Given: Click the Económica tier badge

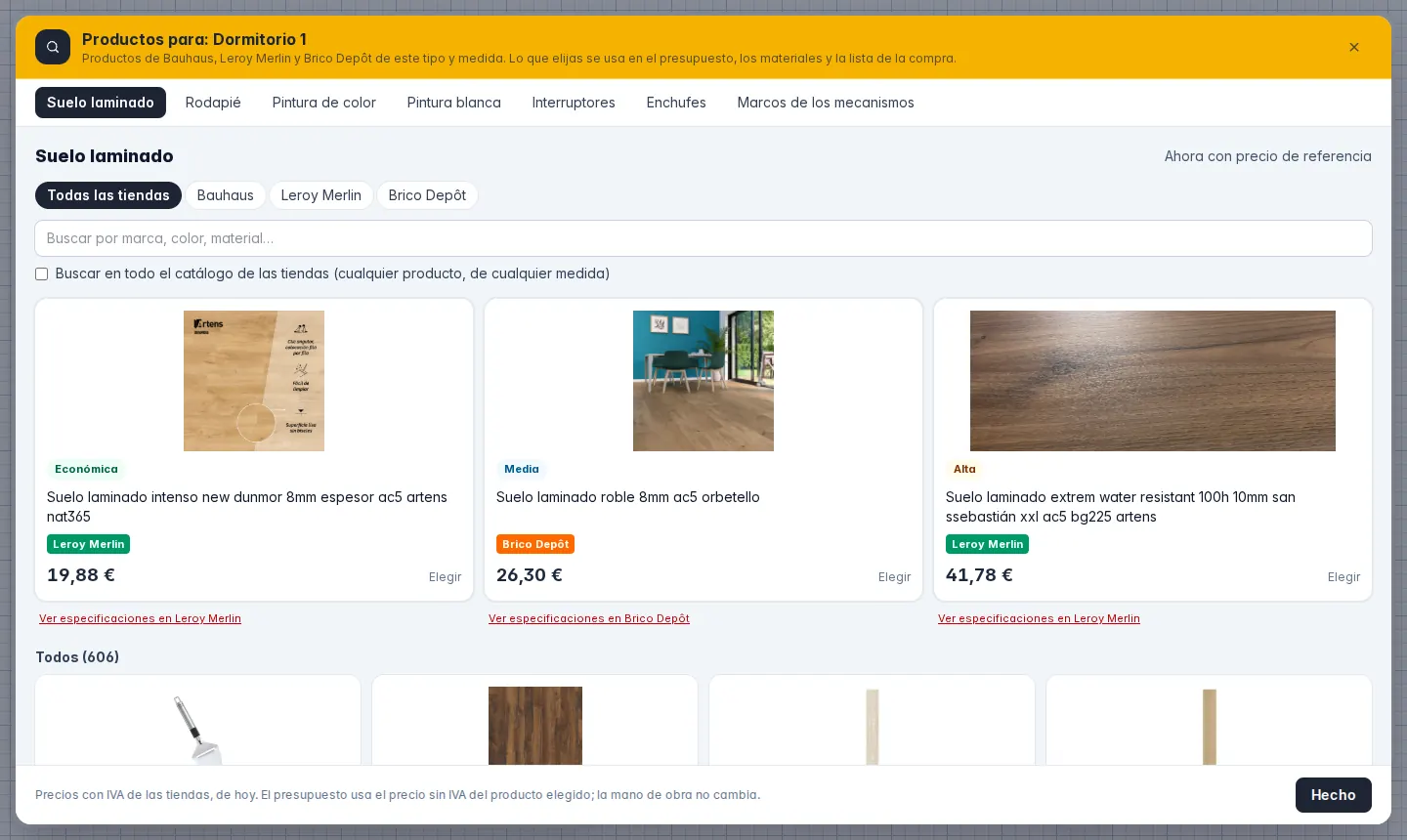Looking at the screenshot, I should coord(86,469).
